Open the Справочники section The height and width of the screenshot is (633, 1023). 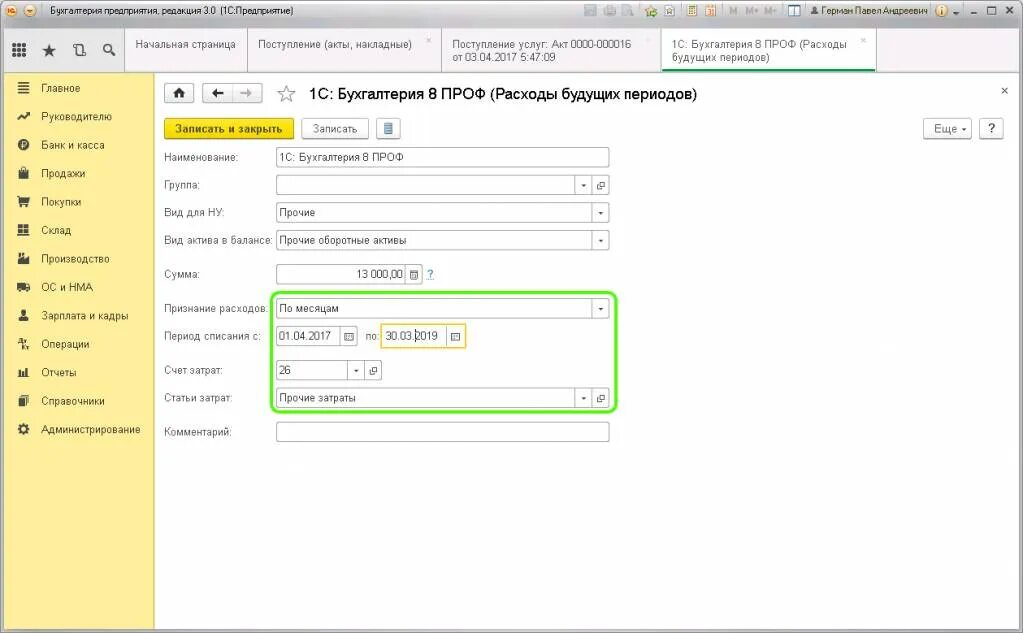(x=72, y=401)
